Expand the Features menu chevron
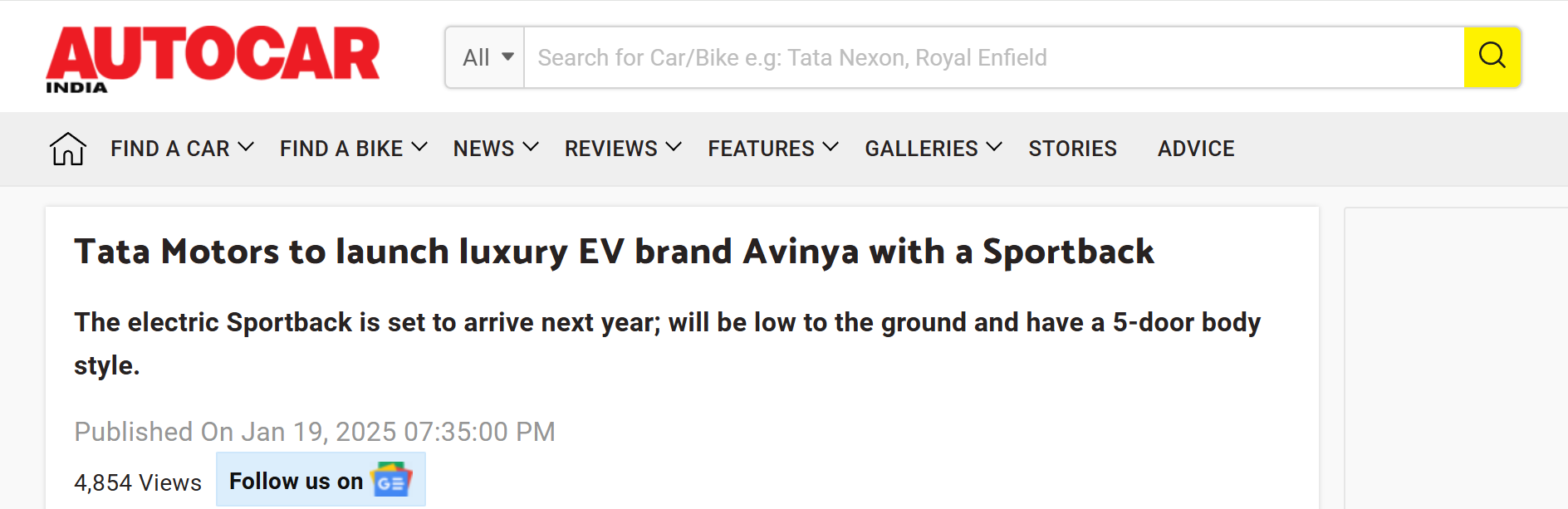 pos(831,148)
